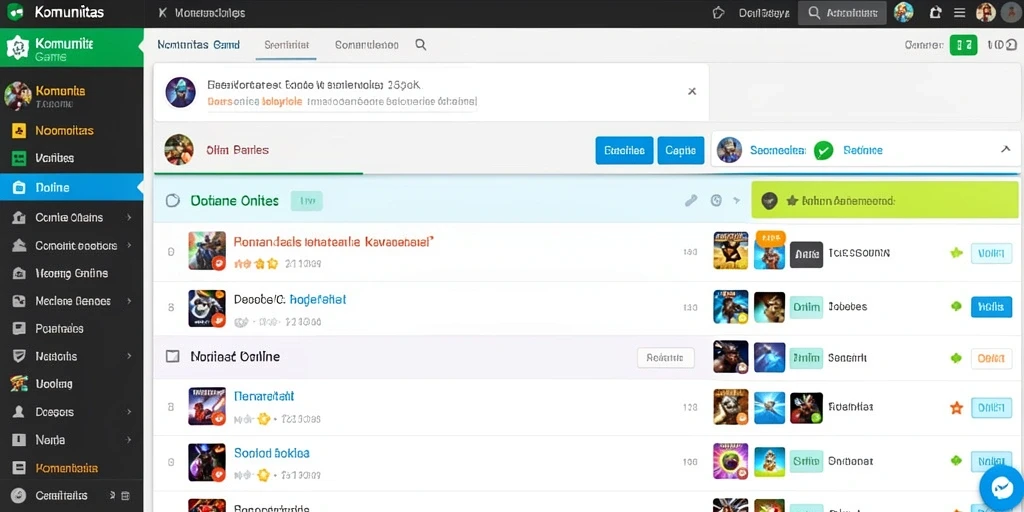This screenshot has height=512, width=1024.
Task: Click the Live badge beside Dotiane Onites
Action: click(306, 201)
